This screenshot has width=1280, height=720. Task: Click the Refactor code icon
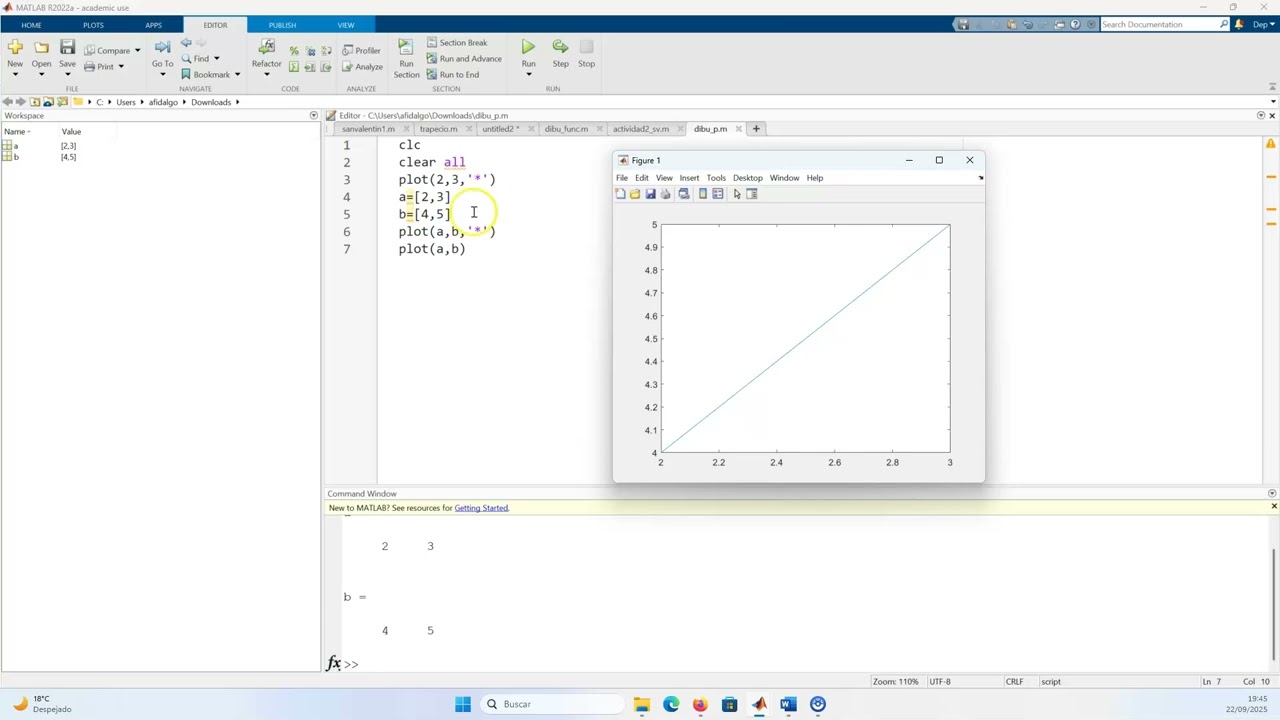[266, 47]
